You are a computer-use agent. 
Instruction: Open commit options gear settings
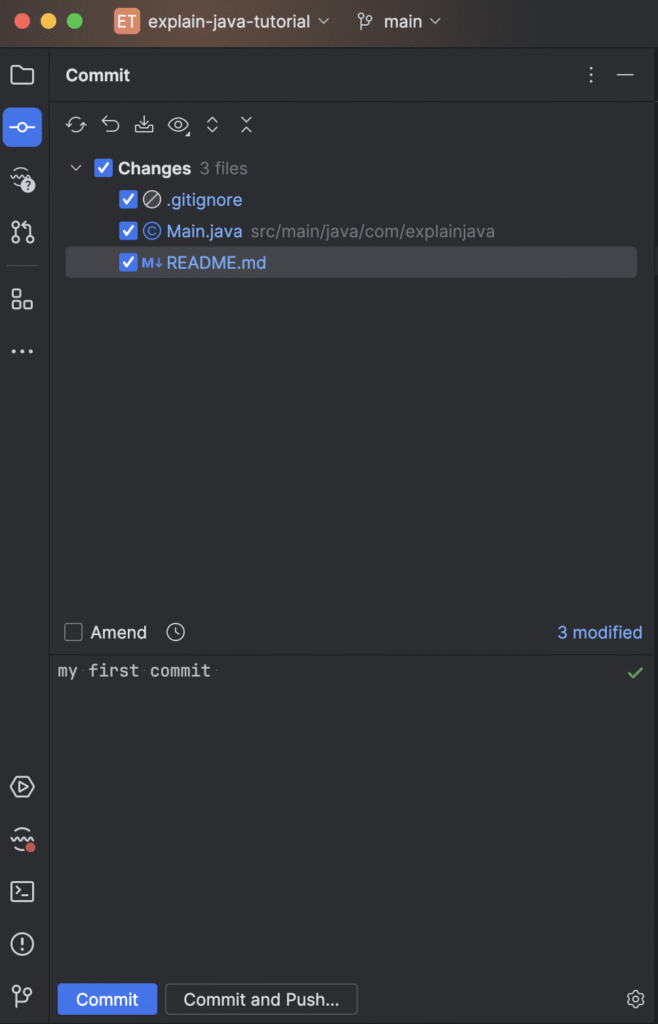click(x=635, y=999)
